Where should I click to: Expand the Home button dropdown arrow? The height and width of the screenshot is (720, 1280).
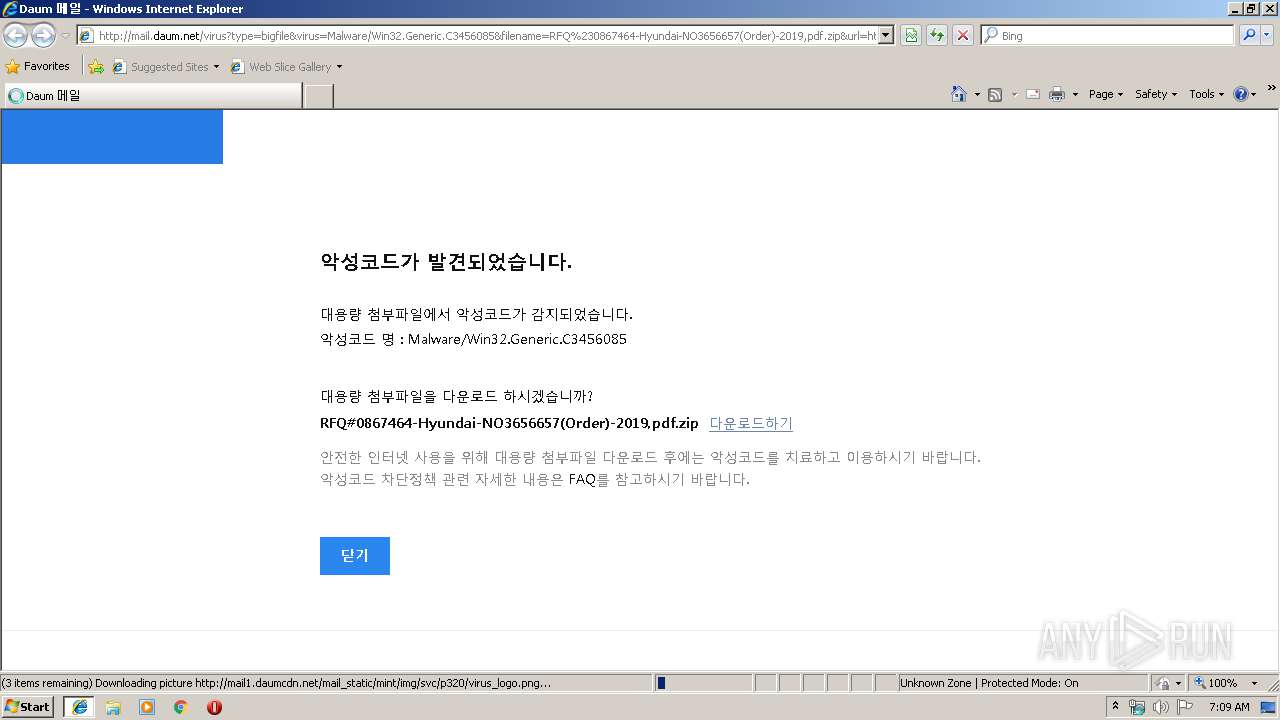click(x=977, y=95)
